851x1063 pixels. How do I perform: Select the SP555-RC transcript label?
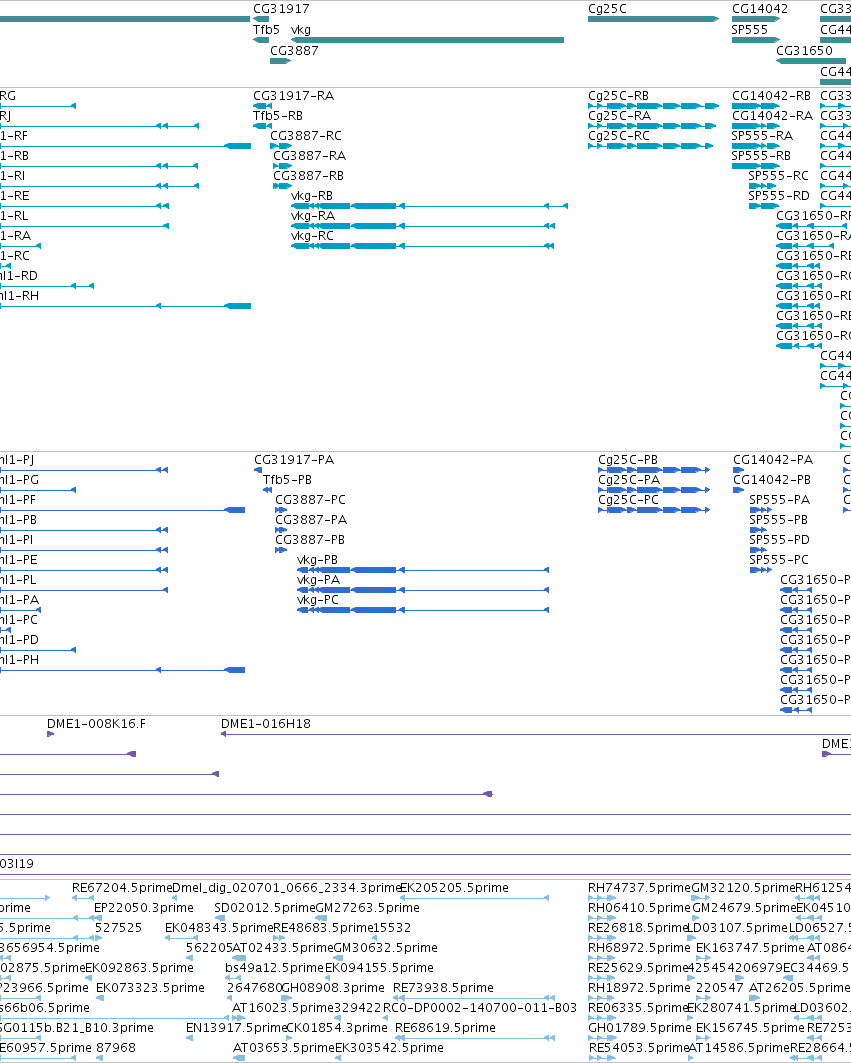pyautogui.click(x=779, y=176)
